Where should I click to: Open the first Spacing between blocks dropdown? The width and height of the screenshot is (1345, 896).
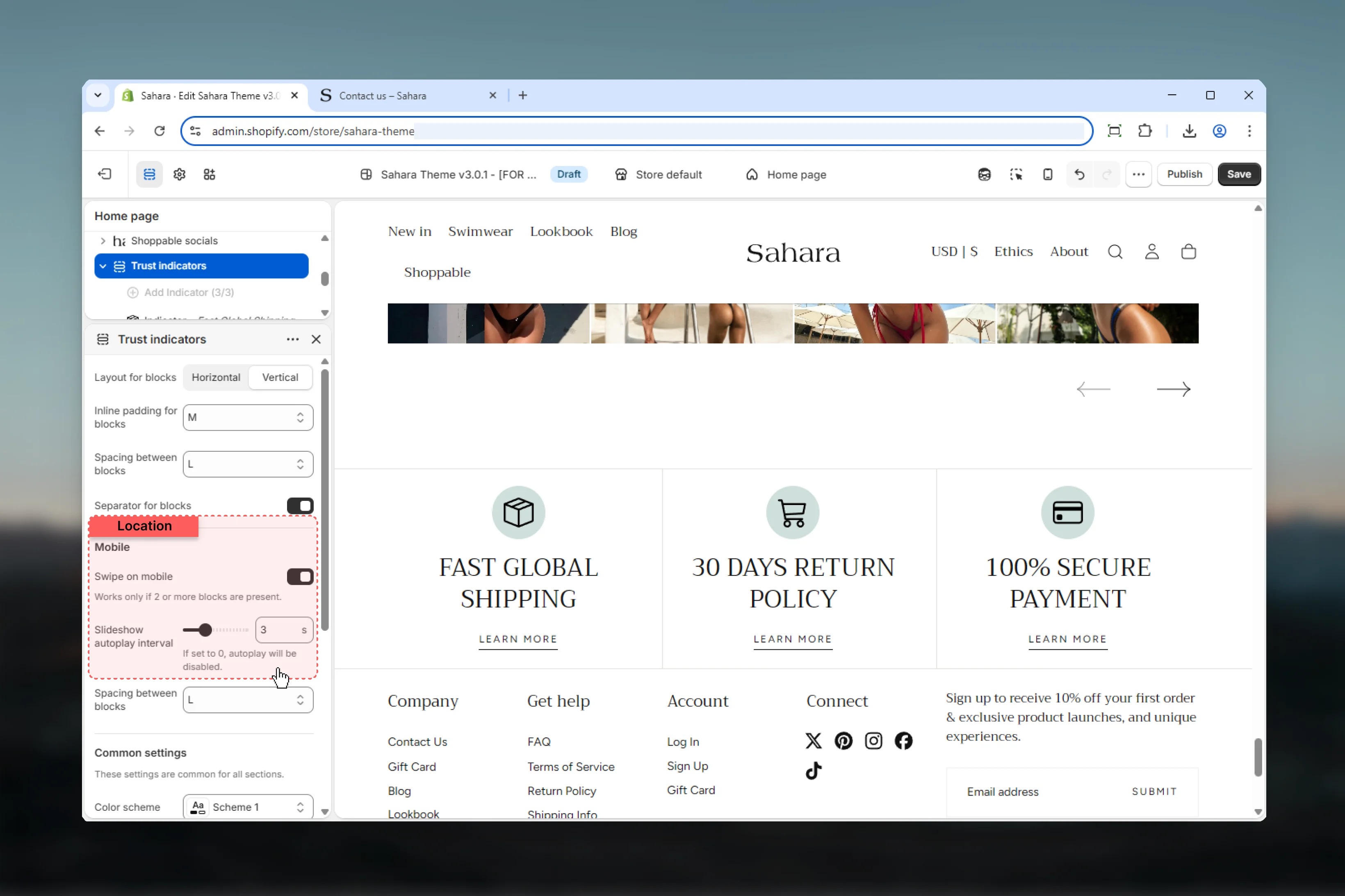pyautogui.click(x=248, y=464)
